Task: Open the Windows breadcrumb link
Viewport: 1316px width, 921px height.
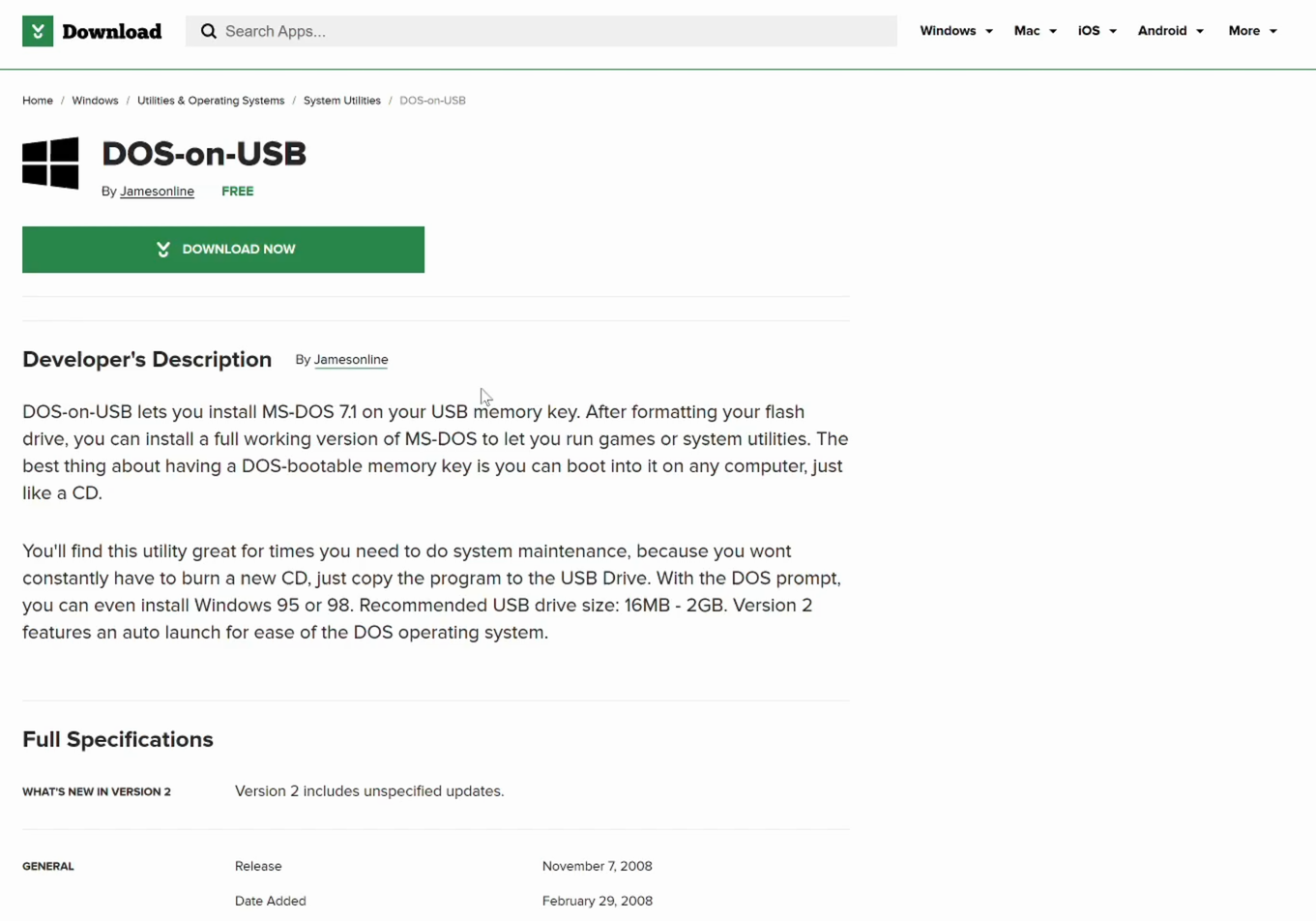Action: tap(95, 101)
